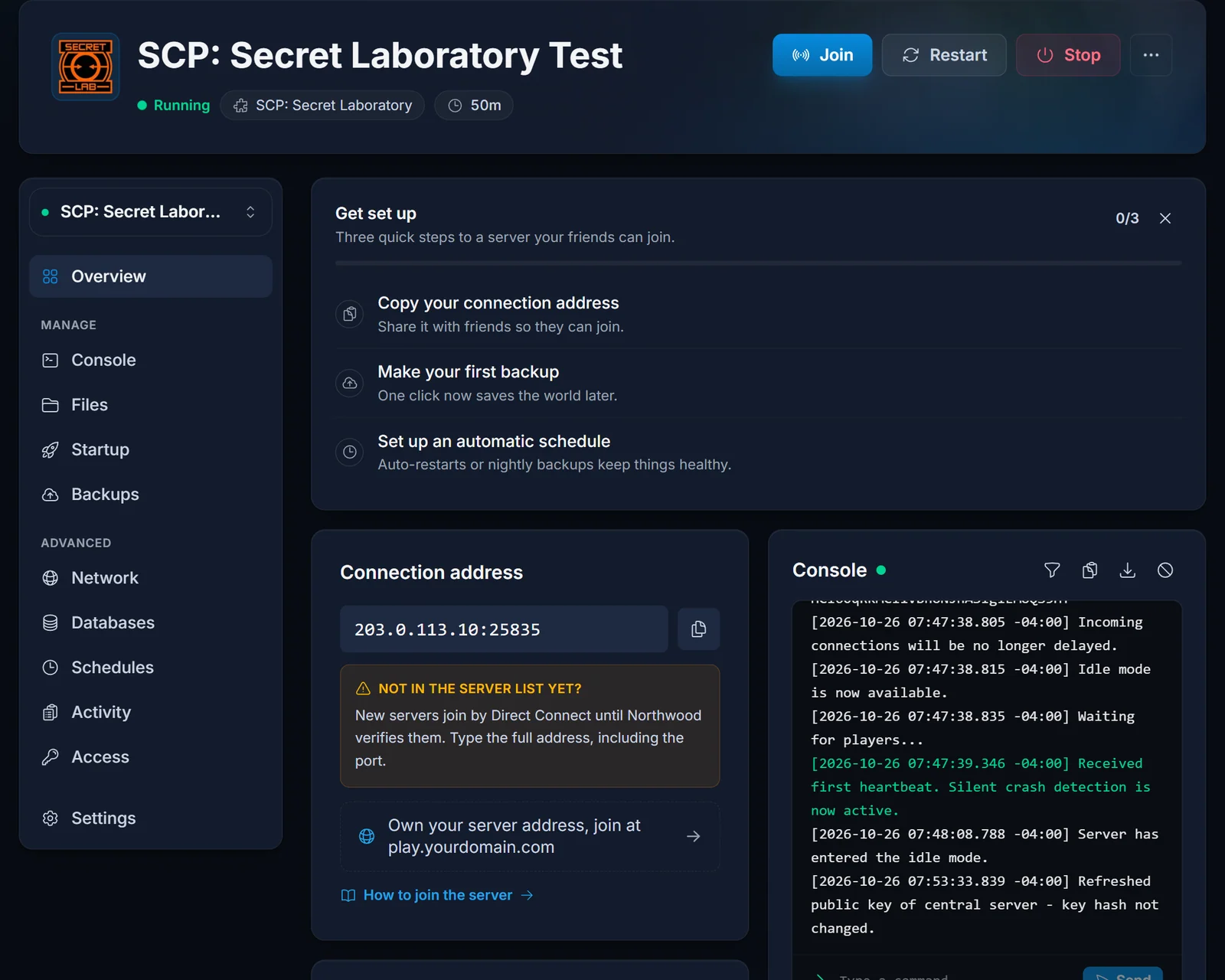Open the Backups section
1225x980 pixels.
[x=151, y=495]
